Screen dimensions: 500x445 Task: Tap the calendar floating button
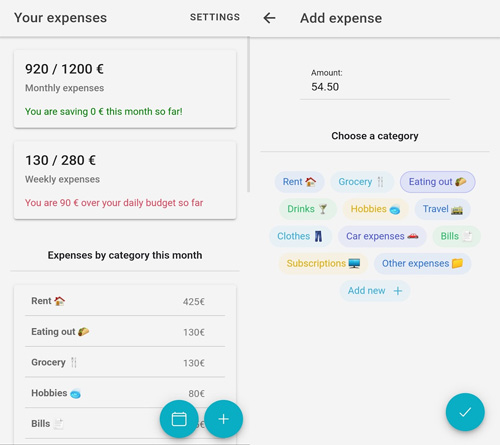pyautogui.click(x=179, y=419)
